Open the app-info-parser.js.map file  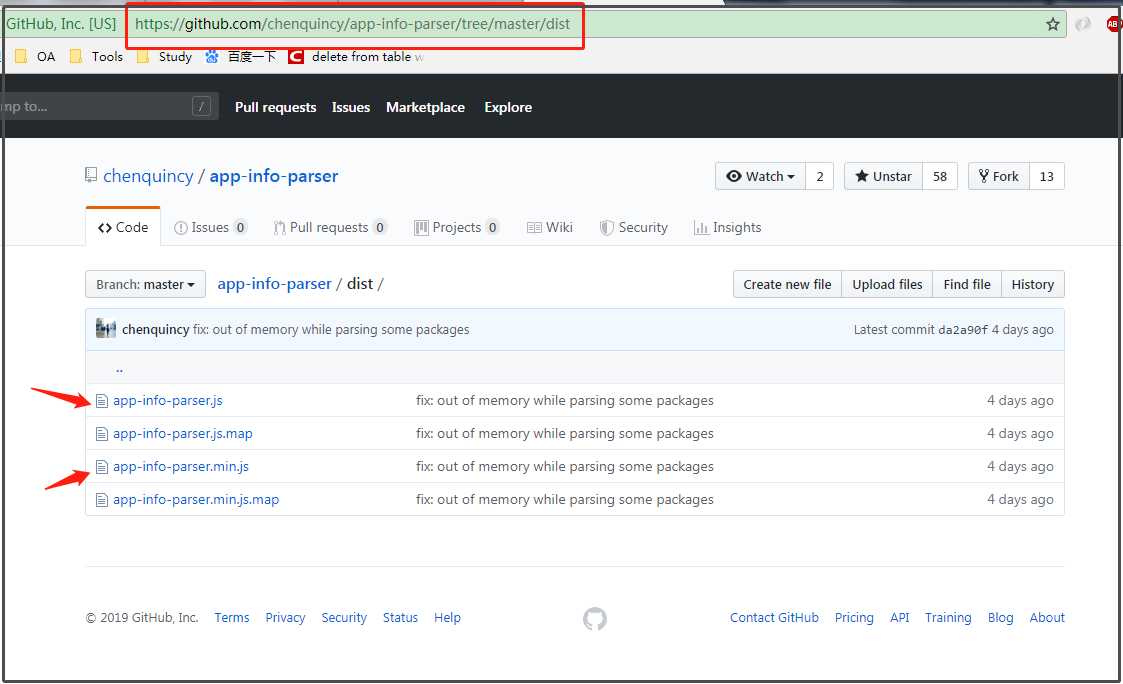tap(183, 434)
